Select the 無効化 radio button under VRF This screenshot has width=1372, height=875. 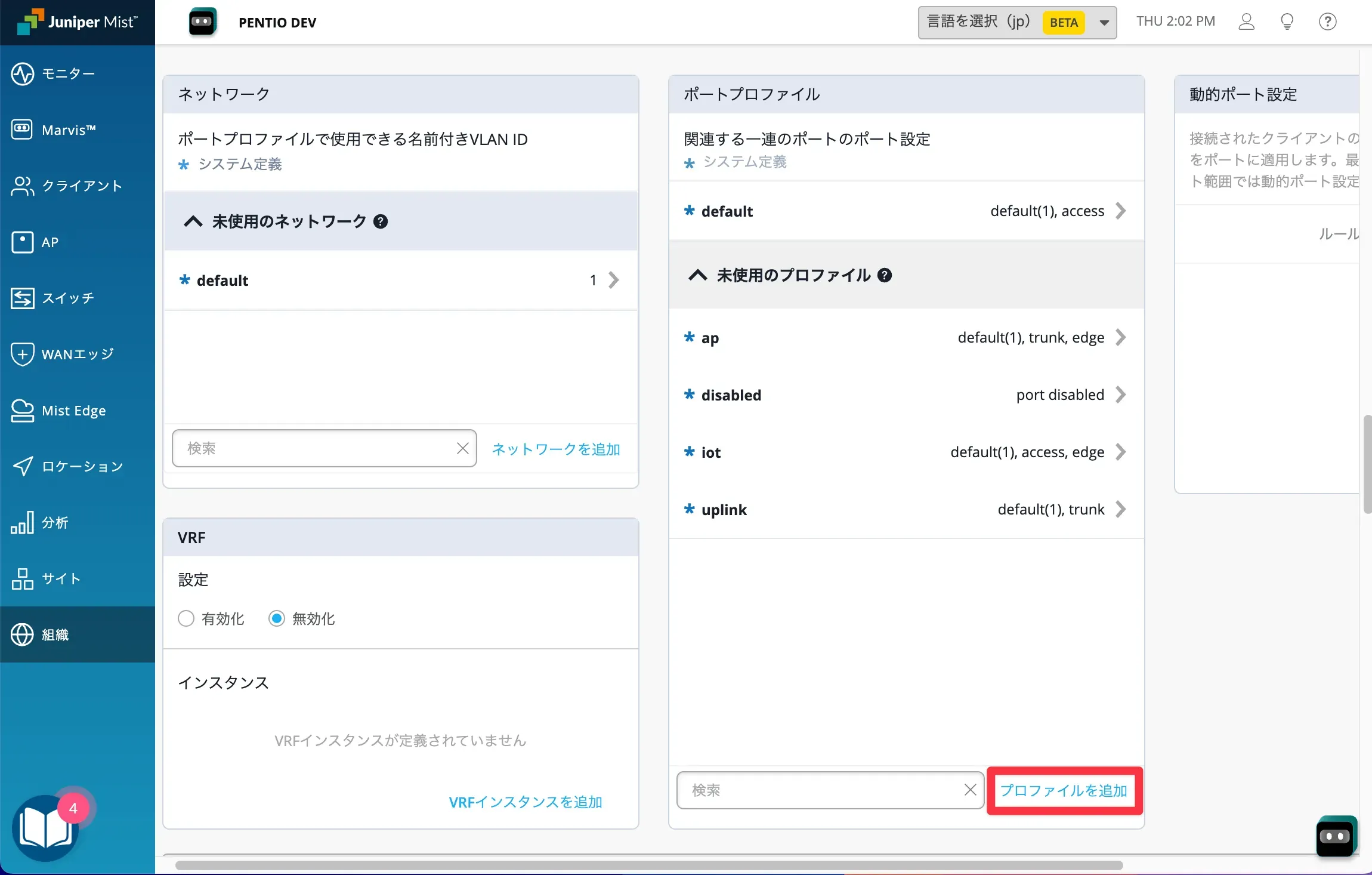pyautogui.click(x=277, y=618)
